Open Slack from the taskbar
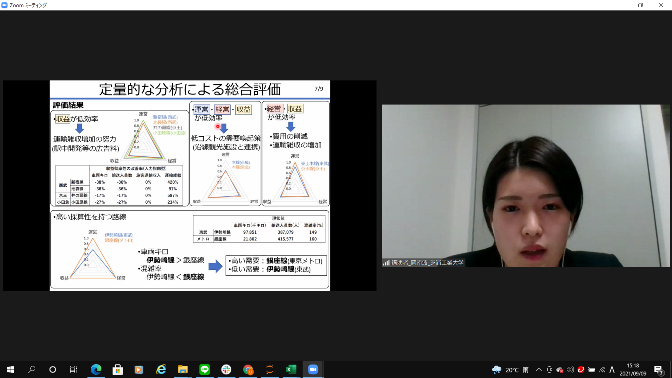The width and height of the screenshot is (672, 378). (226, 369)
